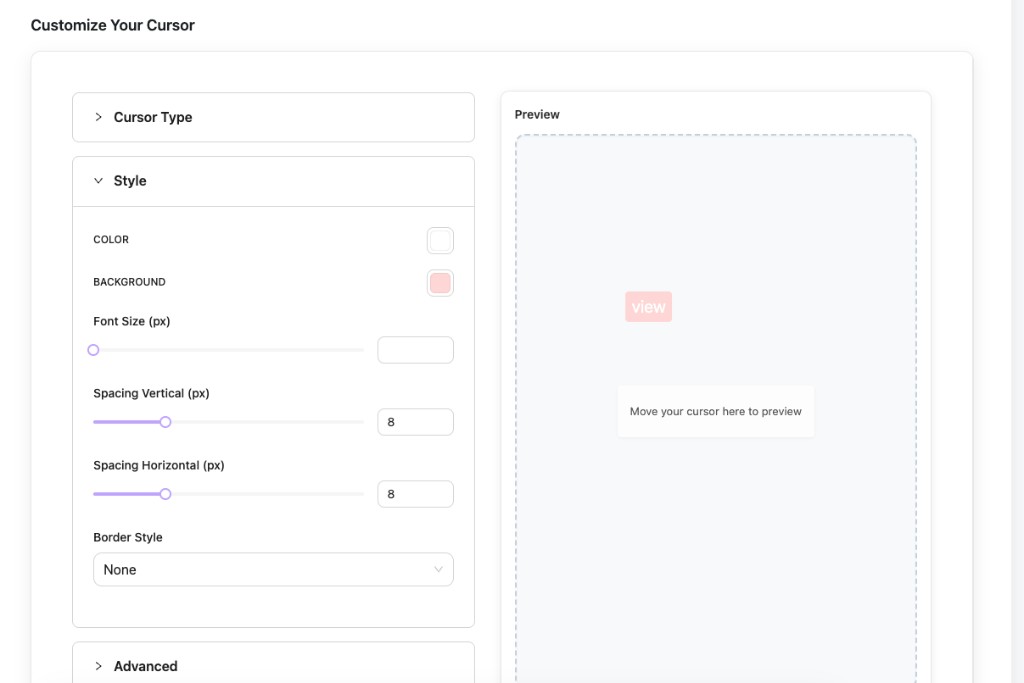Click the 'BACKGROUND' label text

(x=129, y=282)
